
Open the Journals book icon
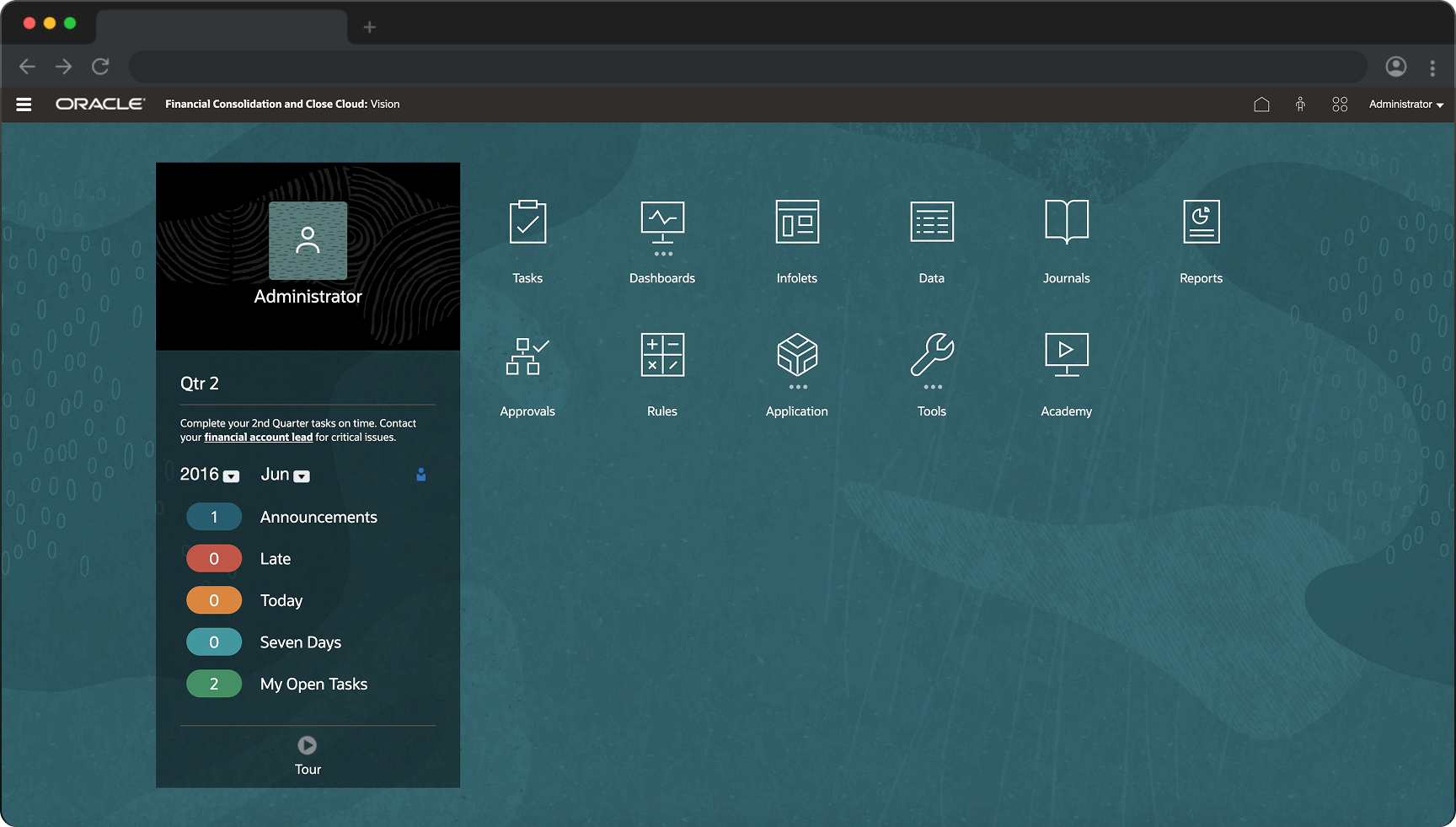click(1067, 223)
